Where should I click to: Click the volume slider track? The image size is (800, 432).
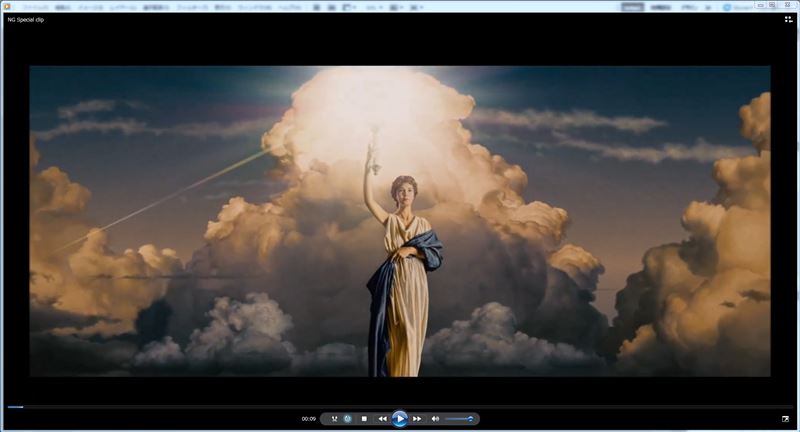coord(459,419)
